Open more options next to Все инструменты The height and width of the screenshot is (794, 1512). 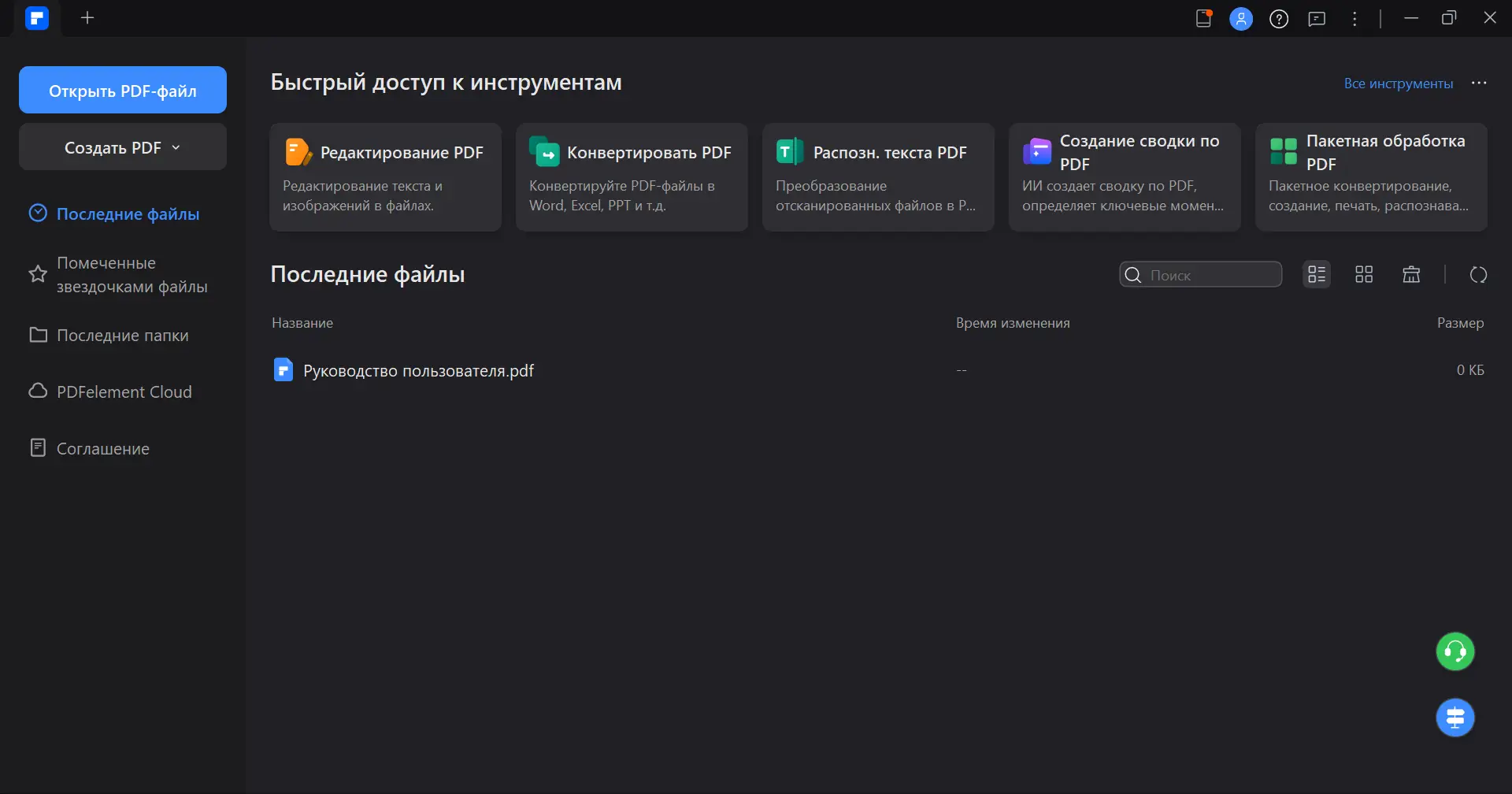(x=1479, y=83)
